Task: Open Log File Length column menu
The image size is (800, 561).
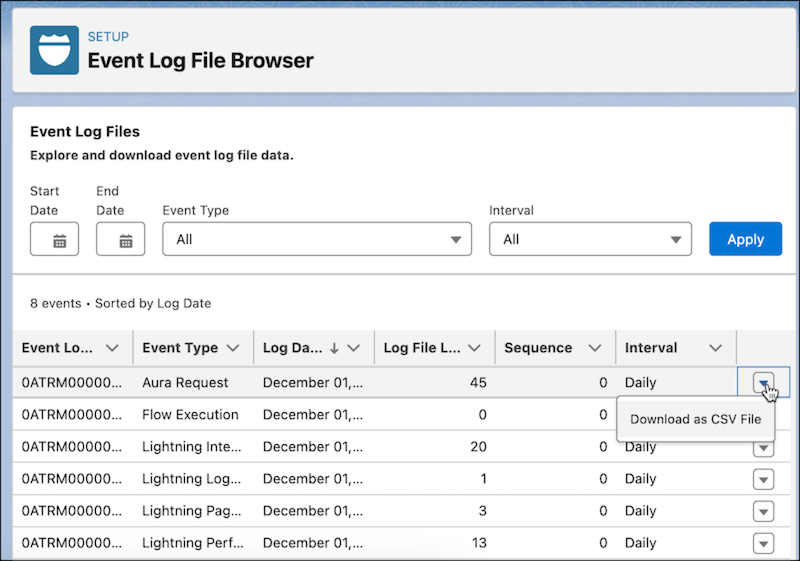Action: click(x=474, y=348)
